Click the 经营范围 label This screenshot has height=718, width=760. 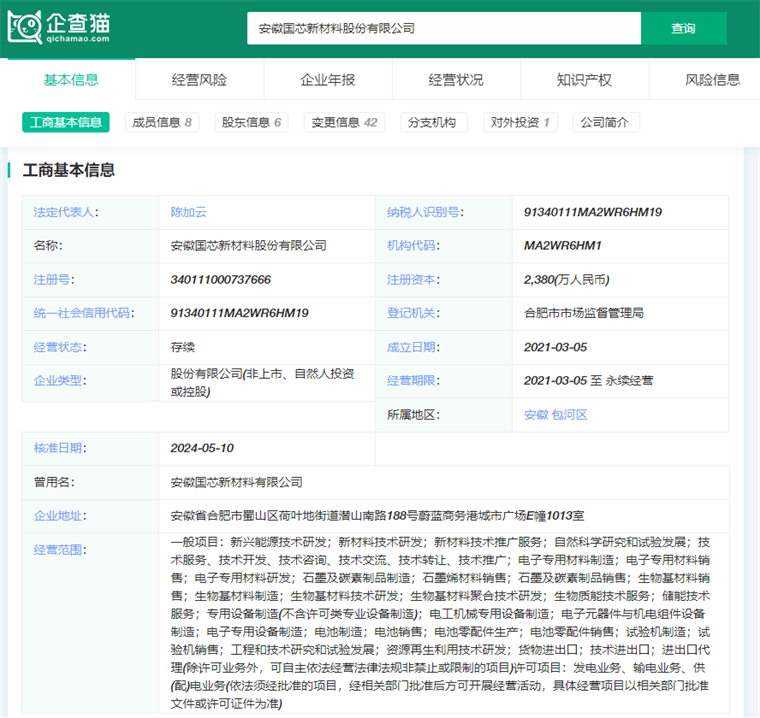pos(60,550)
